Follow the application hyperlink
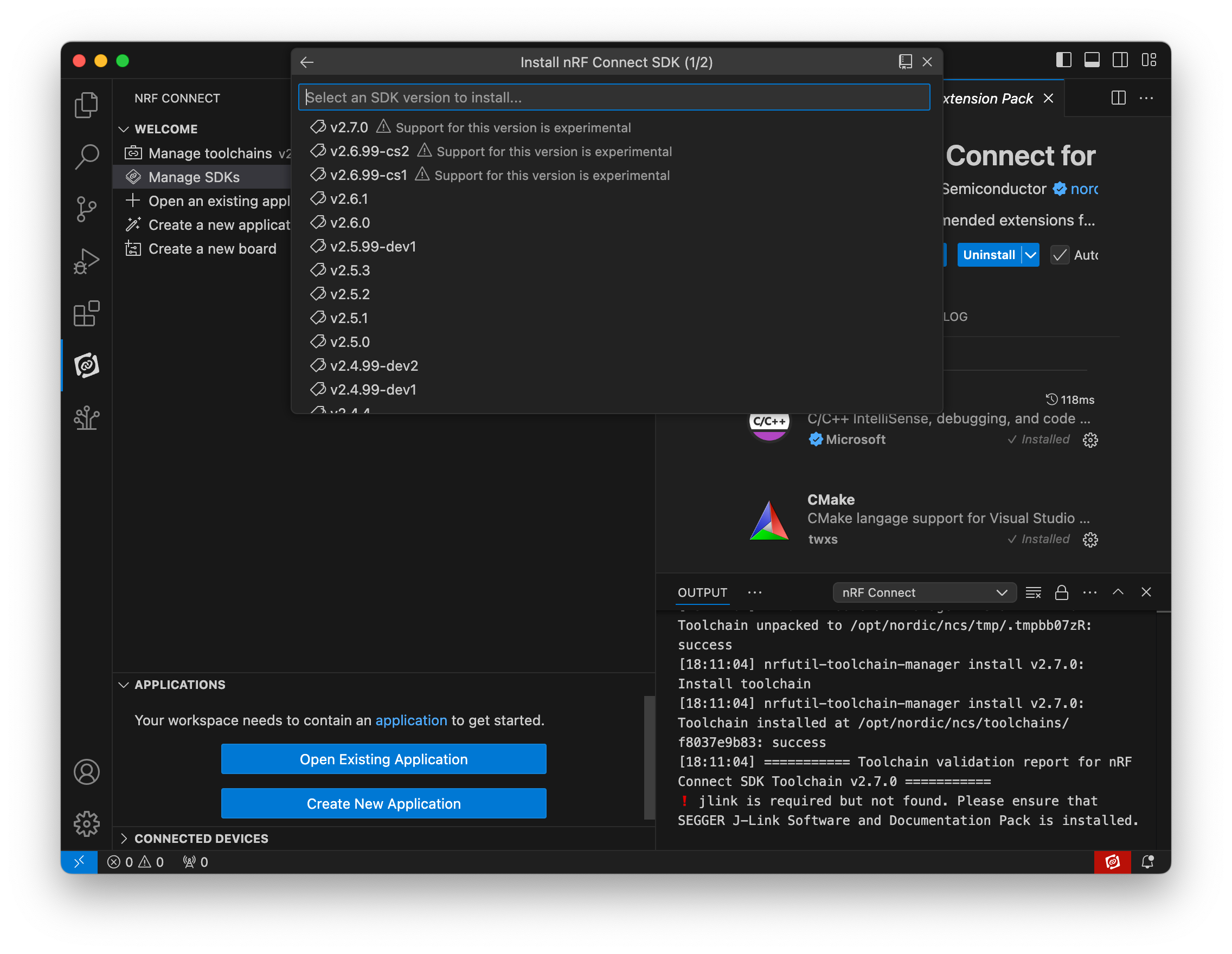This screenshot has width=1232, height=954. [x=411, y=720]
